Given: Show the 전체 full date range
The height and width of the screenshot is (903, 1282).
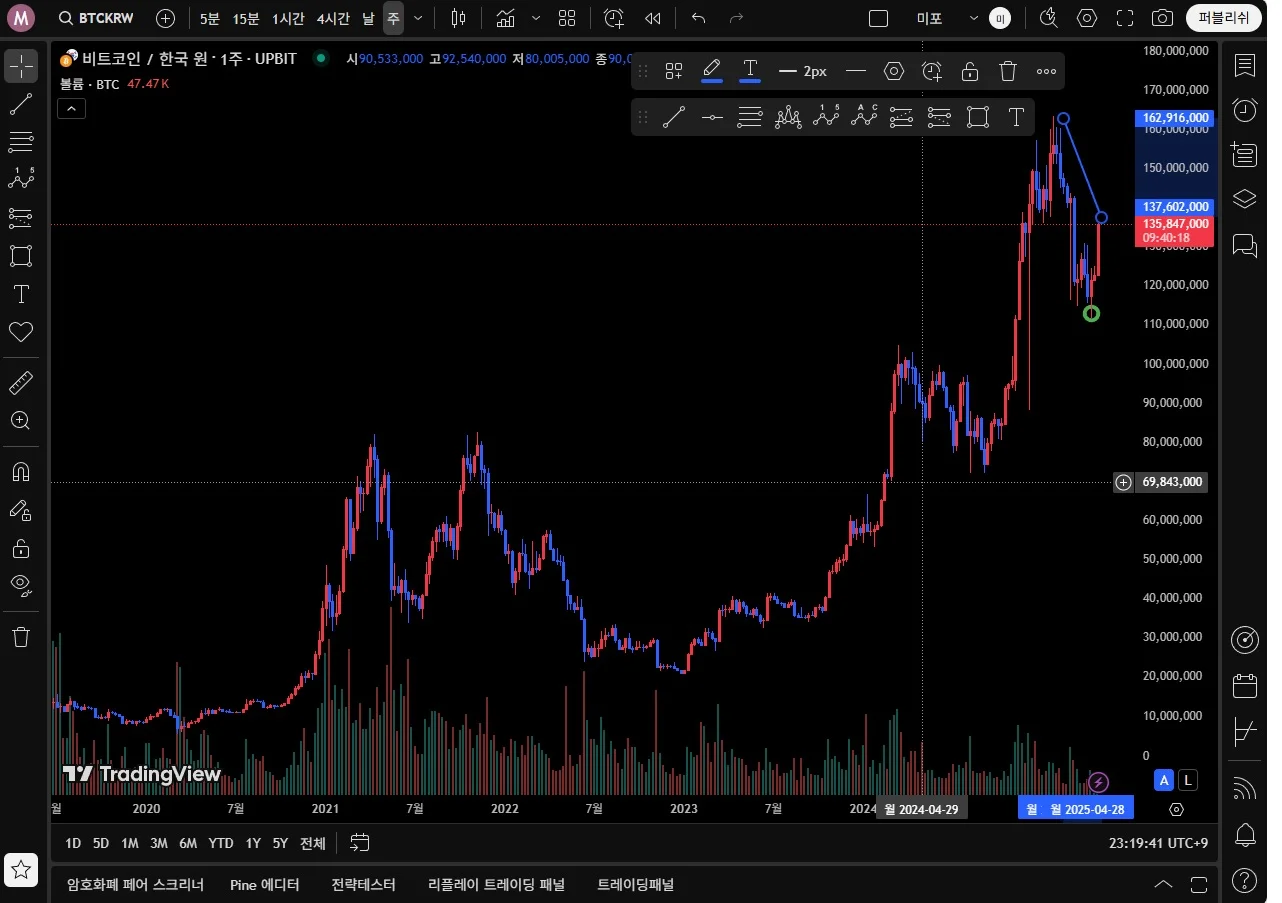Looking at the screenshot, I should (313, 843).
